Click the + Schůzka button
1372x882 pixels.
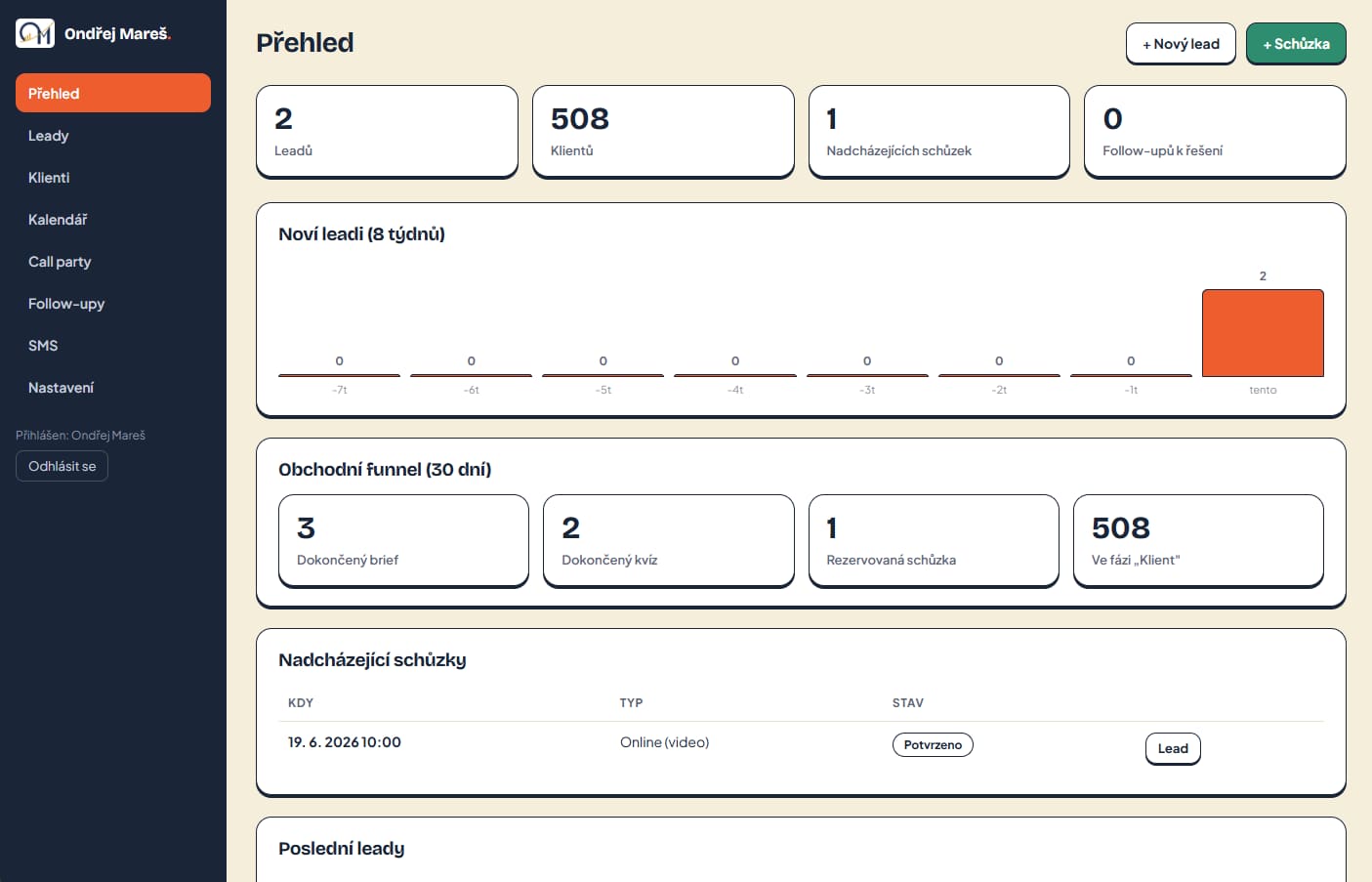click(1296, 44)
